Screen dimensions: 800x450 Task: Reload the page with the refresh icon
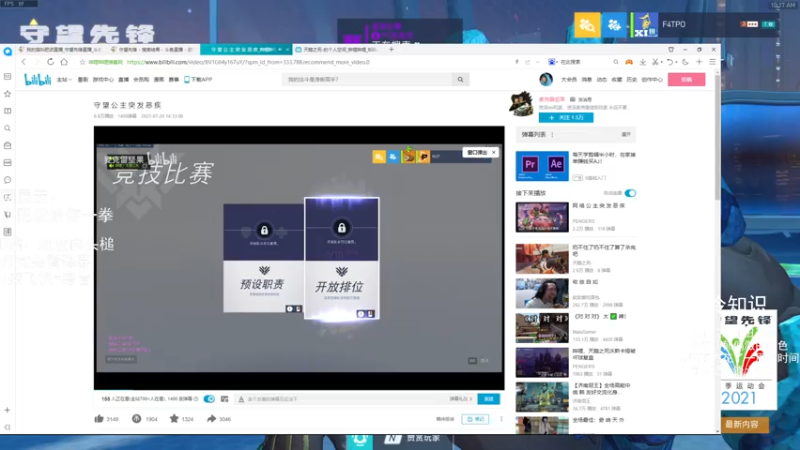(50, 62)
